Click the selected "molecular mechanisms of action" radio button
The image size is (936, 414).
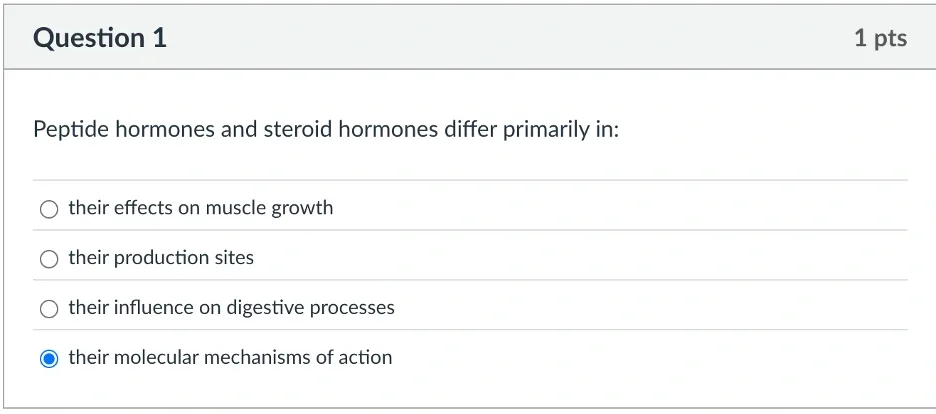[x=49, y=359]
